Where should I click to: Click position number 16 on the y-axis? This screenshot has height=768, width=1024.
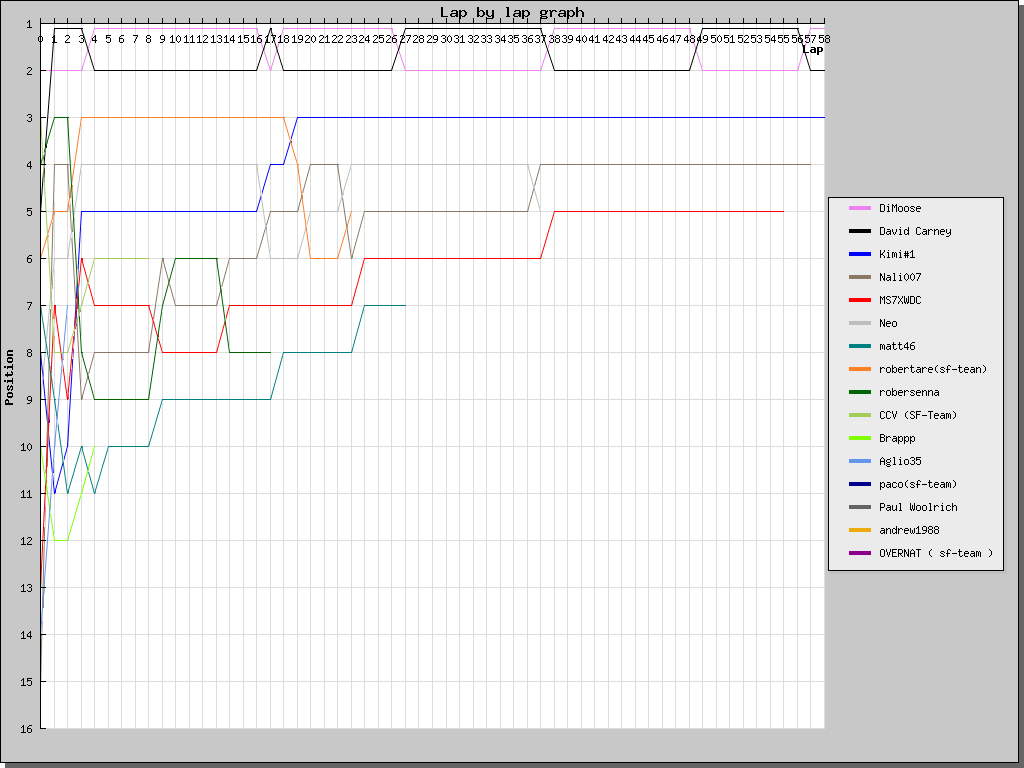(x=25, y=729)
